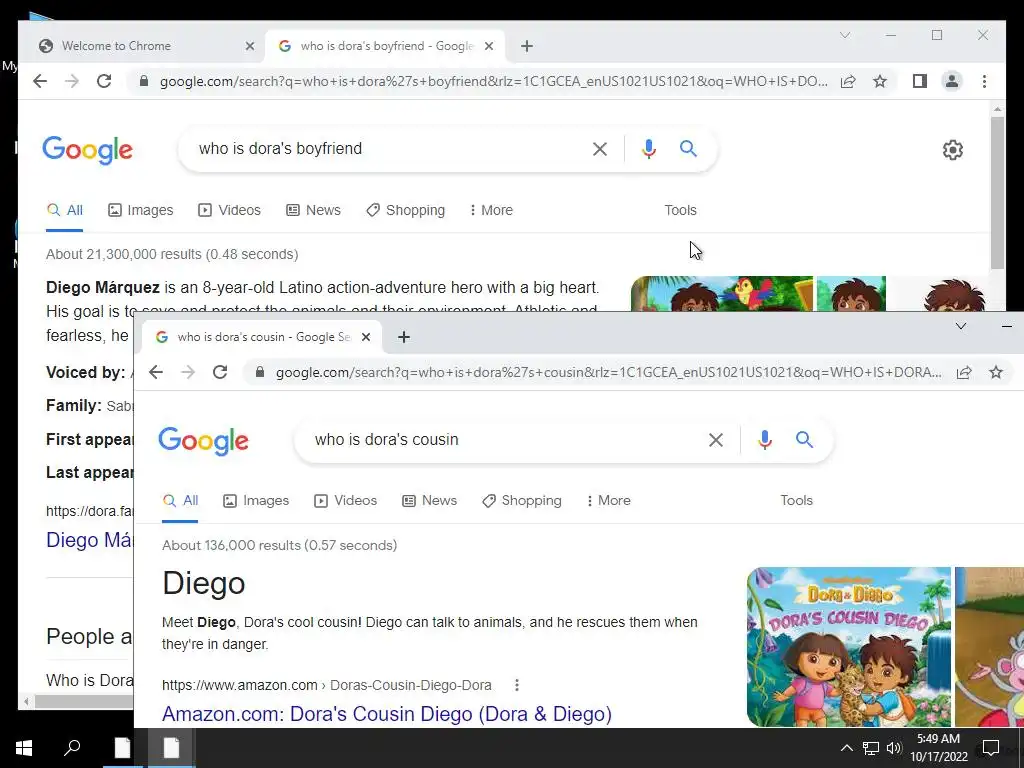Add new tab in back Chrome window
Viewport: 1024px width, 768px height.
(527, 46)
